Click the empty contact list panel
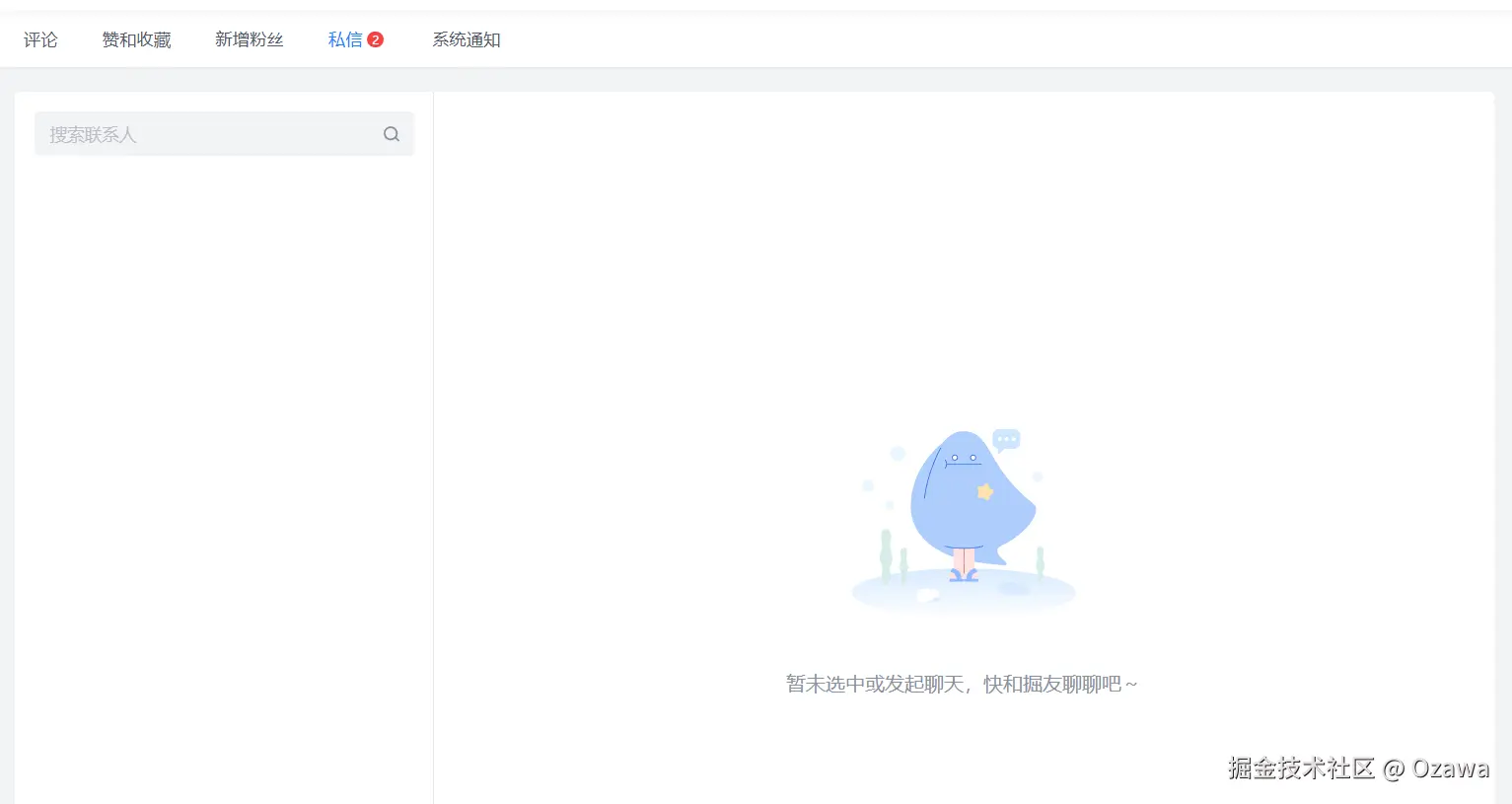The width and height of the screenshot is (1512, 804). pos(222,444)
